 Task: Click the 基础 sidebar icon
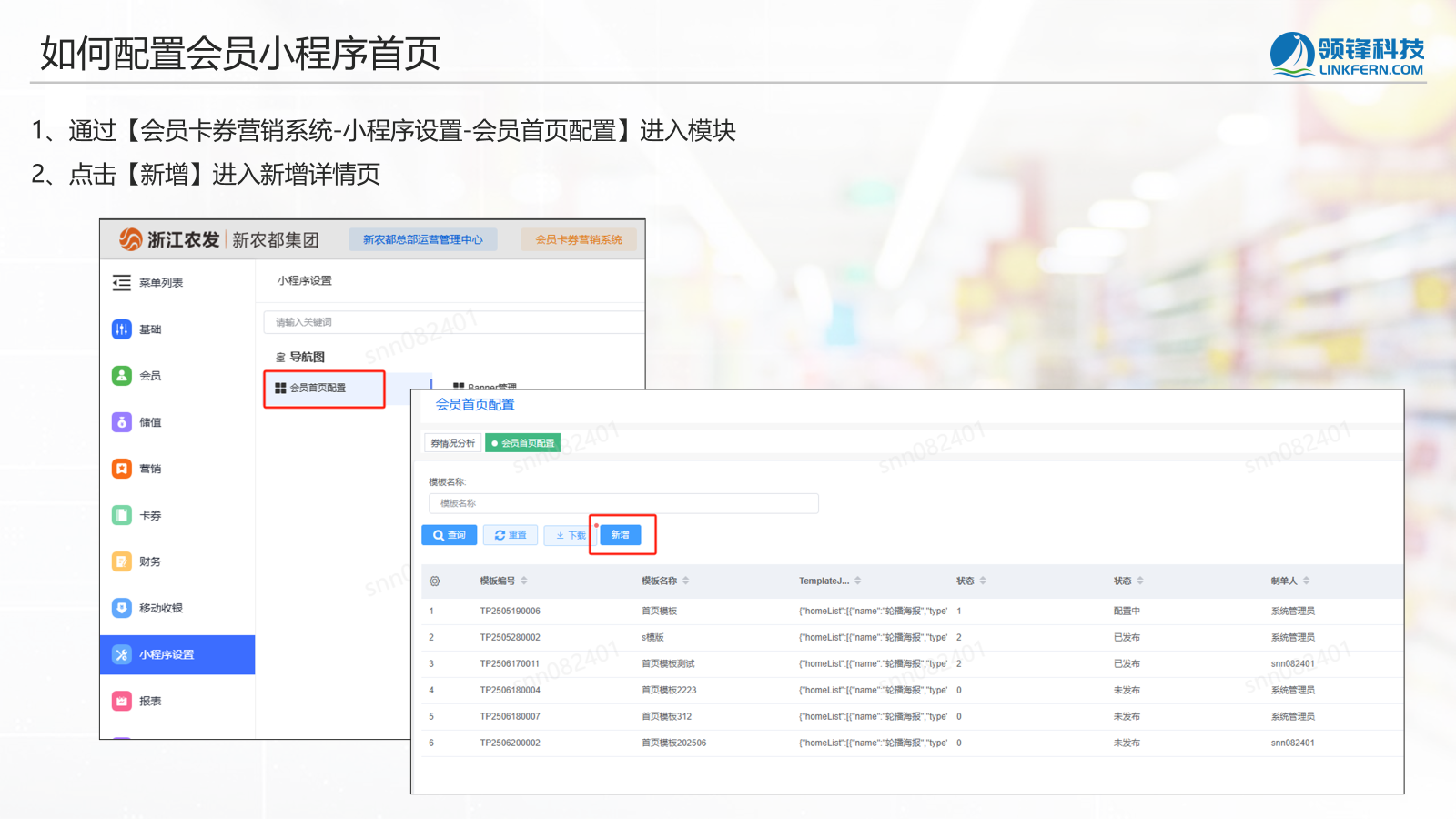coord(122,329)
